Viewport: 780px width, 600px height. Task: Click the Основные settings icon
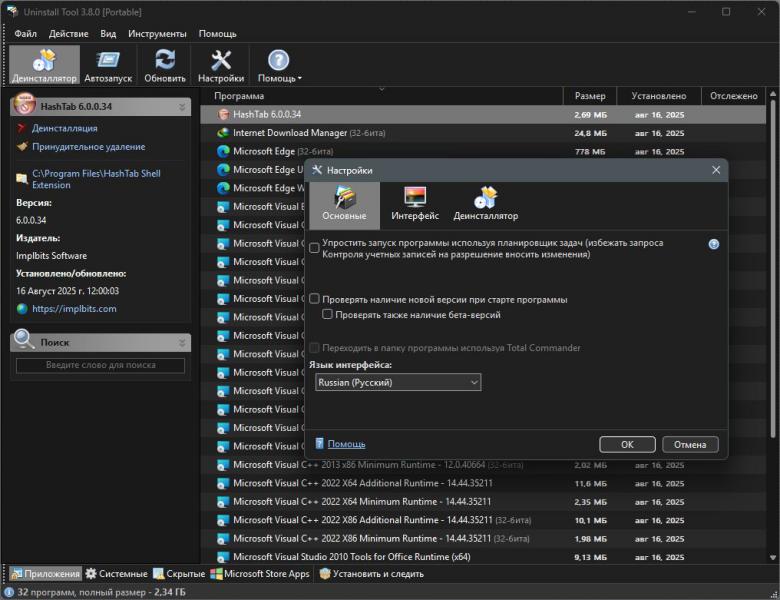[344, 203]
